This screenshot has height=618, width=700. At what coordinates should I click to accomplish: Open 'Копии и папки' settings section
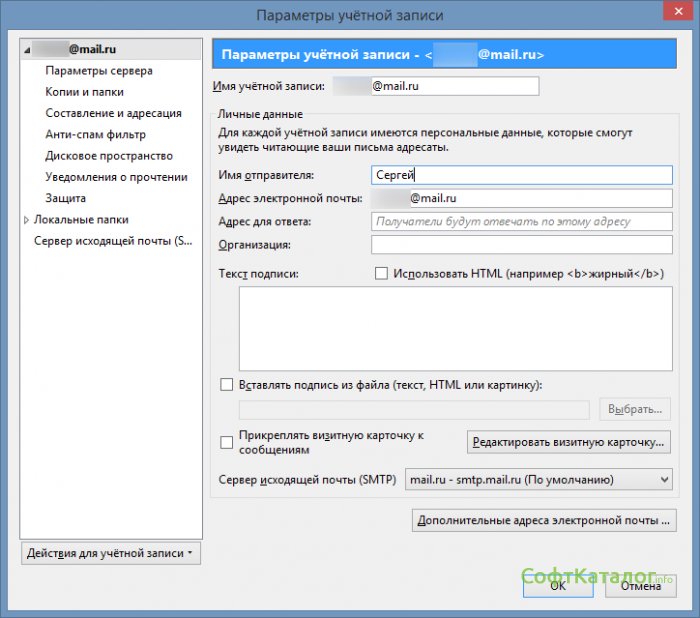[x=84, y=92]
